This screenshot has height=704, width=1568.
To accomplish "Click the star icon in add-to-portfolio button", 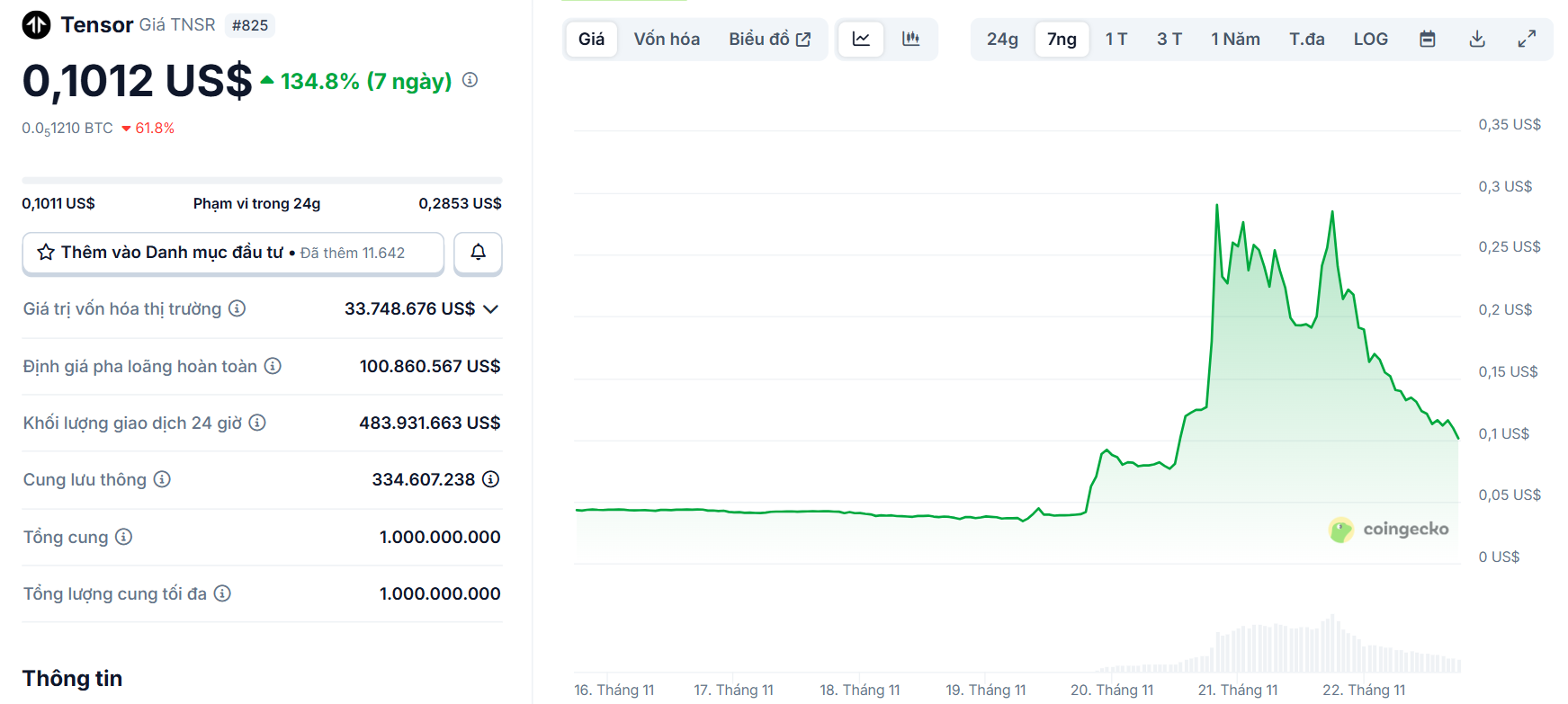I will tap(46, 253).
